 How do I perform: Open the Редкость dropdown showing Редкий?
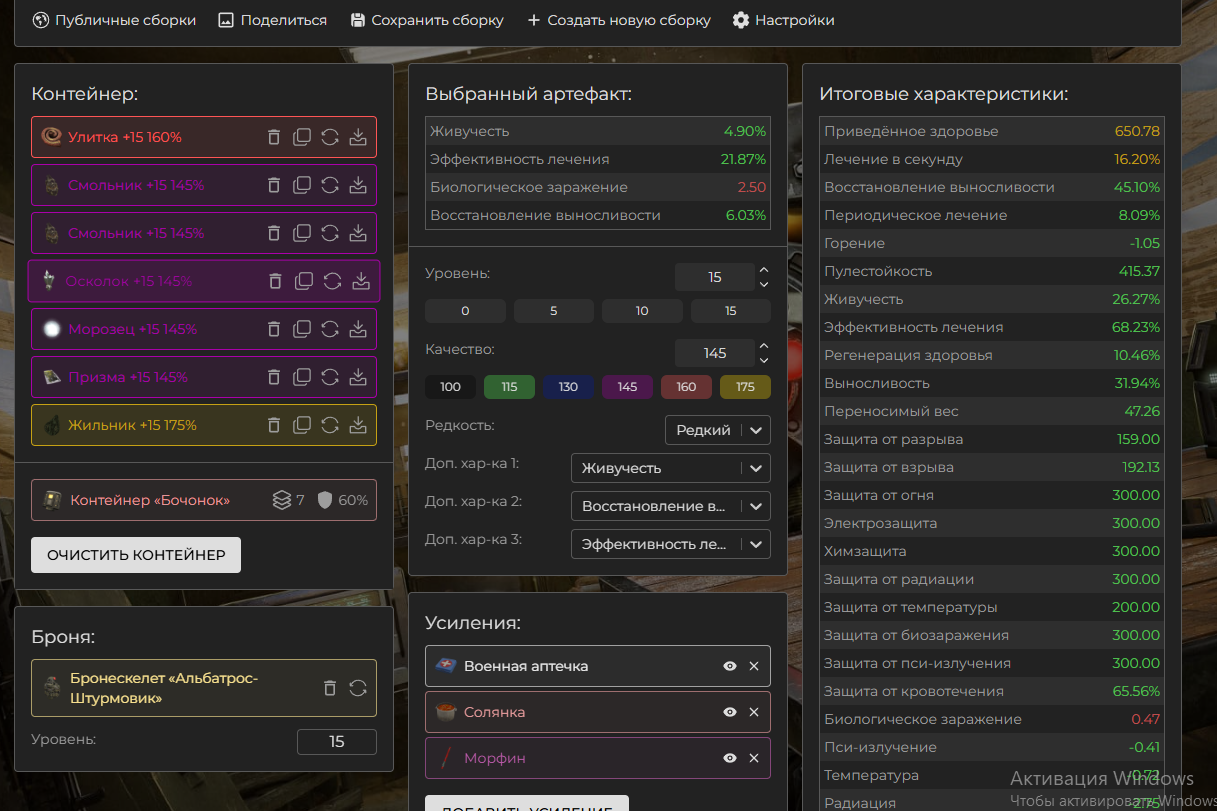[x=717, y=430]
